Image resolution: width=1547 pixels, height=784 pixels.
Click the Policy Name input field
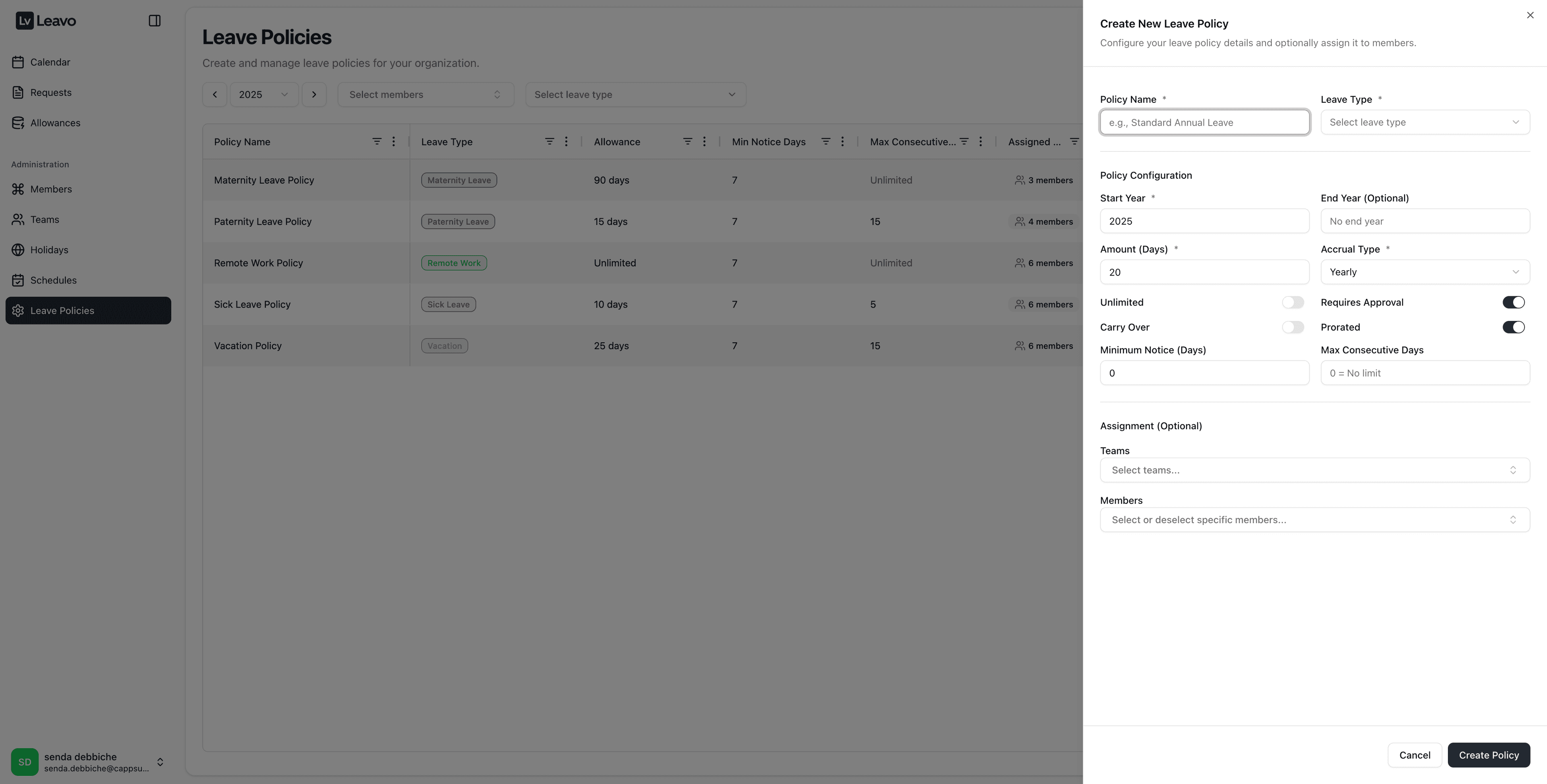(x=1204, y=122)
